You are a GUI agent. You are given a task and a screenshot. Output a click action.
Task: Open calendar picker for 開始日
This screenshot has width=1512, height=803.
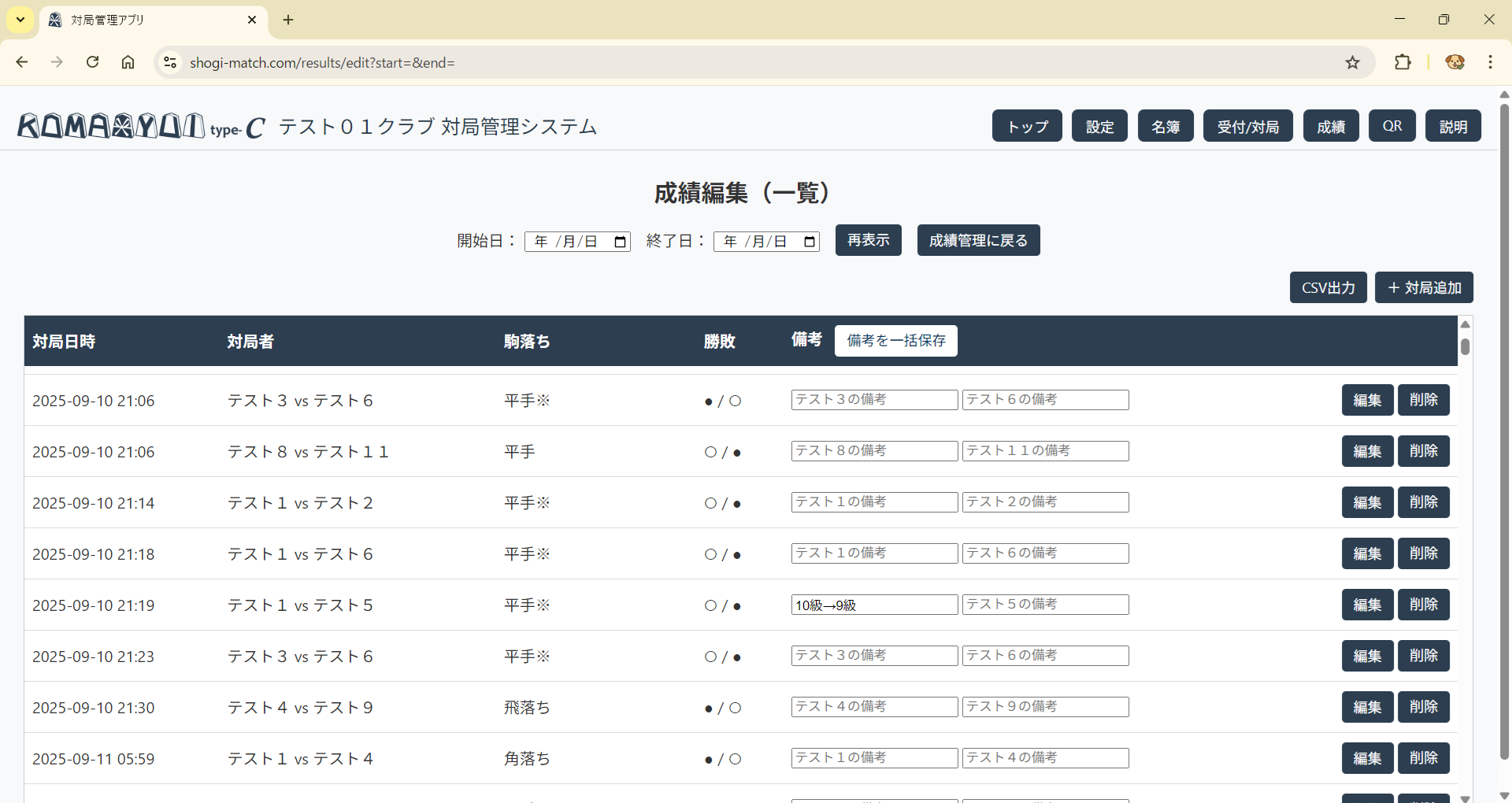coord(621,242)
